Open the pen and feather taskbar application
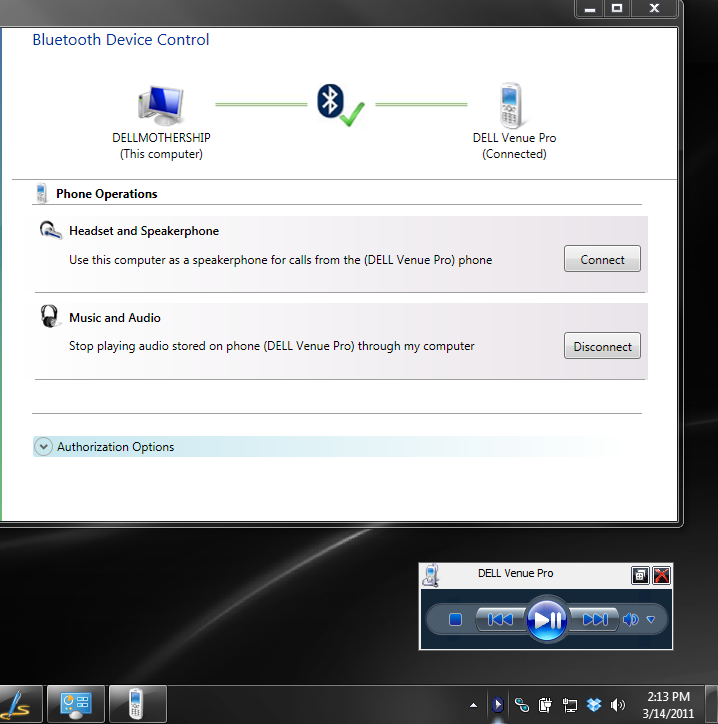718x724 pixels. coord(19,704)
